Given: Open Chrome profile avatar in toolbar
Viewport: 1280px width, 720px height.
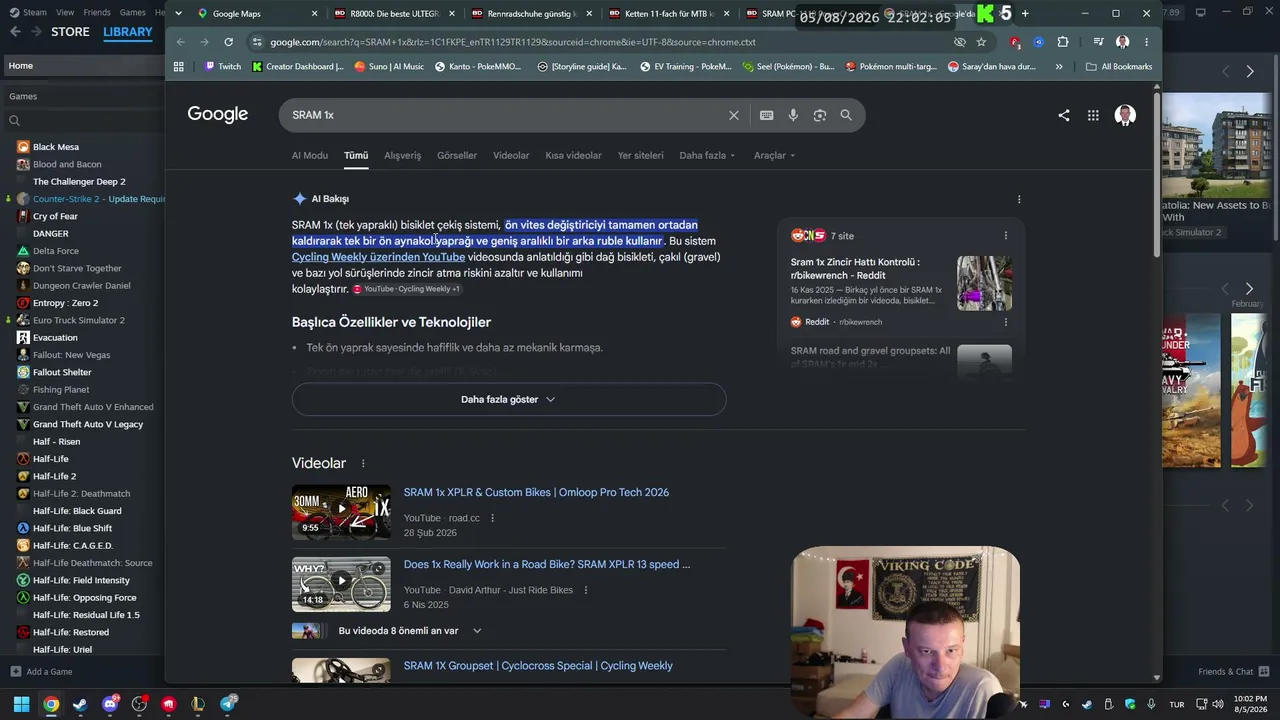Looking at the screenshot, I should 1122,42.
